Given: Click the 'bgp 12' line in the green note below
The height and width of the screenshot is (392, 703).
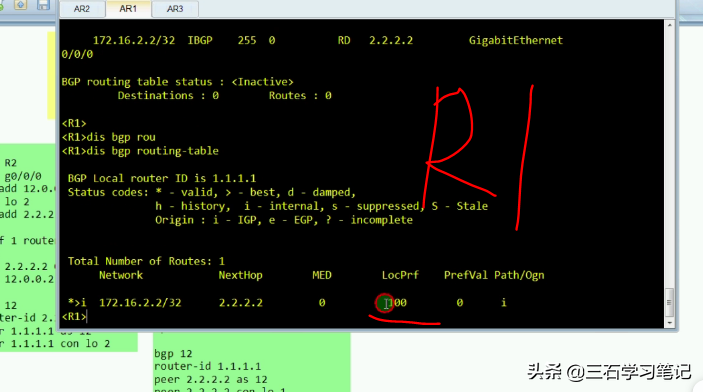Looking at the screenshot, I should point(173,354).
